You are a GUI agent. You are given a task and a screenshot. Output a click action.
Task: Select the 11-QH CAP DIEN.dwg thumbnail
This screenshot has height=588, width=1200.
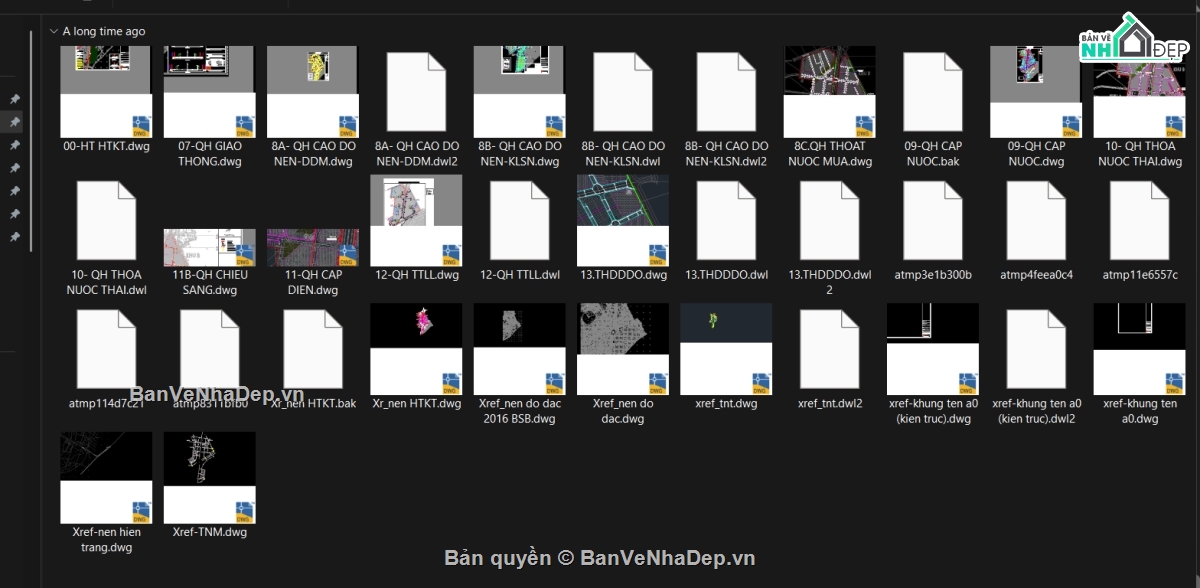(x=313, y=248)
